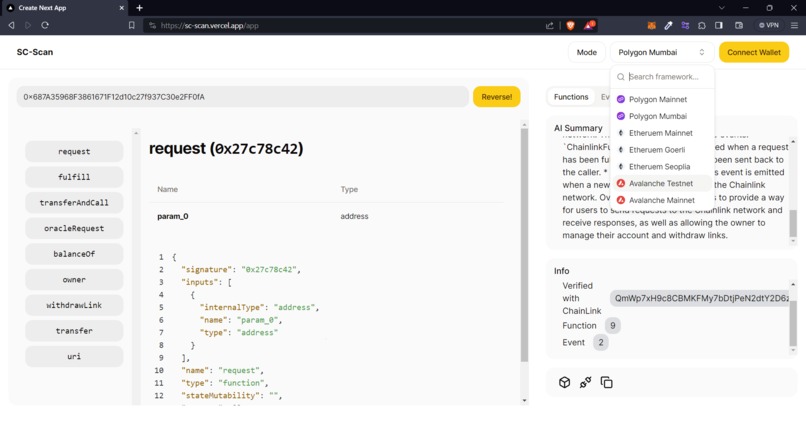
Task: Open the browser wallet icon
Action: tap(739, 25)
